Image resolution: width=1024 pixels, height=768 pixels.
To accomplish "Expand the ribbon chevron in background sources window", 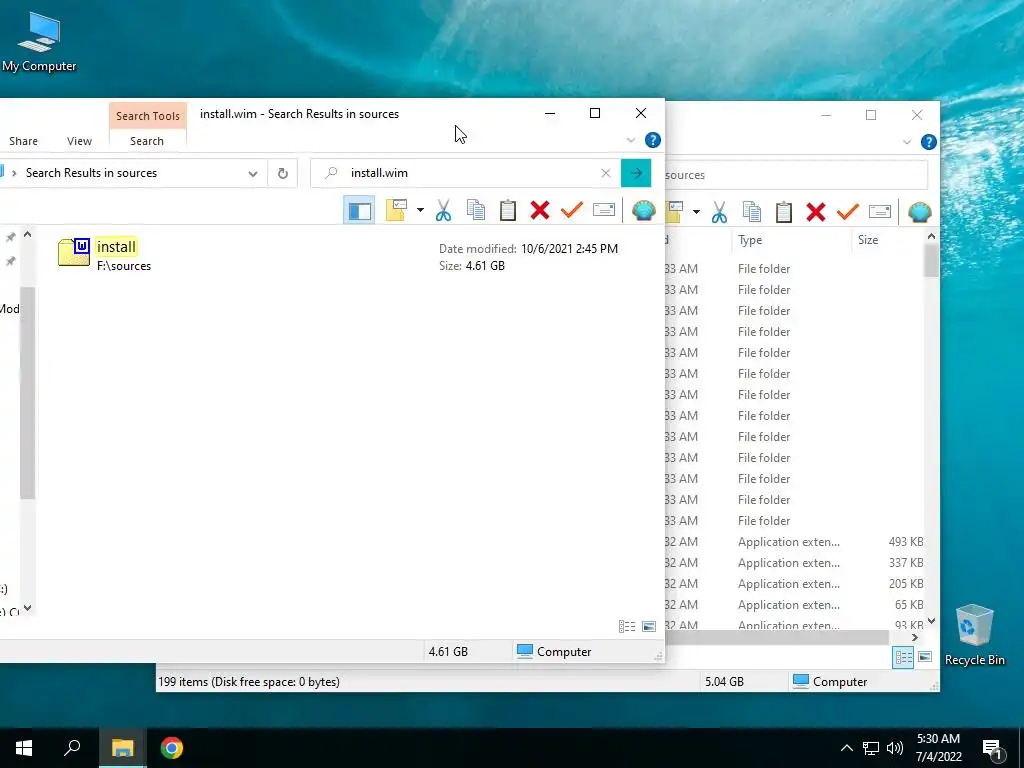I will [x=906, y=142].
